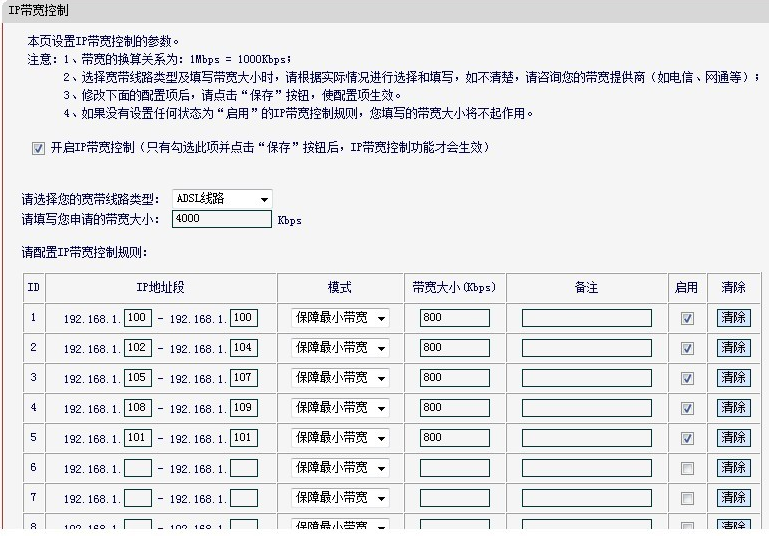Enable the 开启IP带宽控制 checkbox
The height and width of the screenshot is (536, 769).
click(x=39, y=148)
